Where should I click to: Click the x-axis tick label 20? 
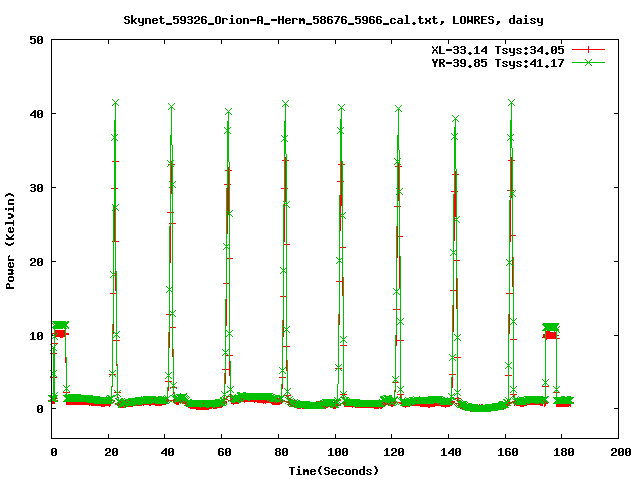[x=111, y=452]
